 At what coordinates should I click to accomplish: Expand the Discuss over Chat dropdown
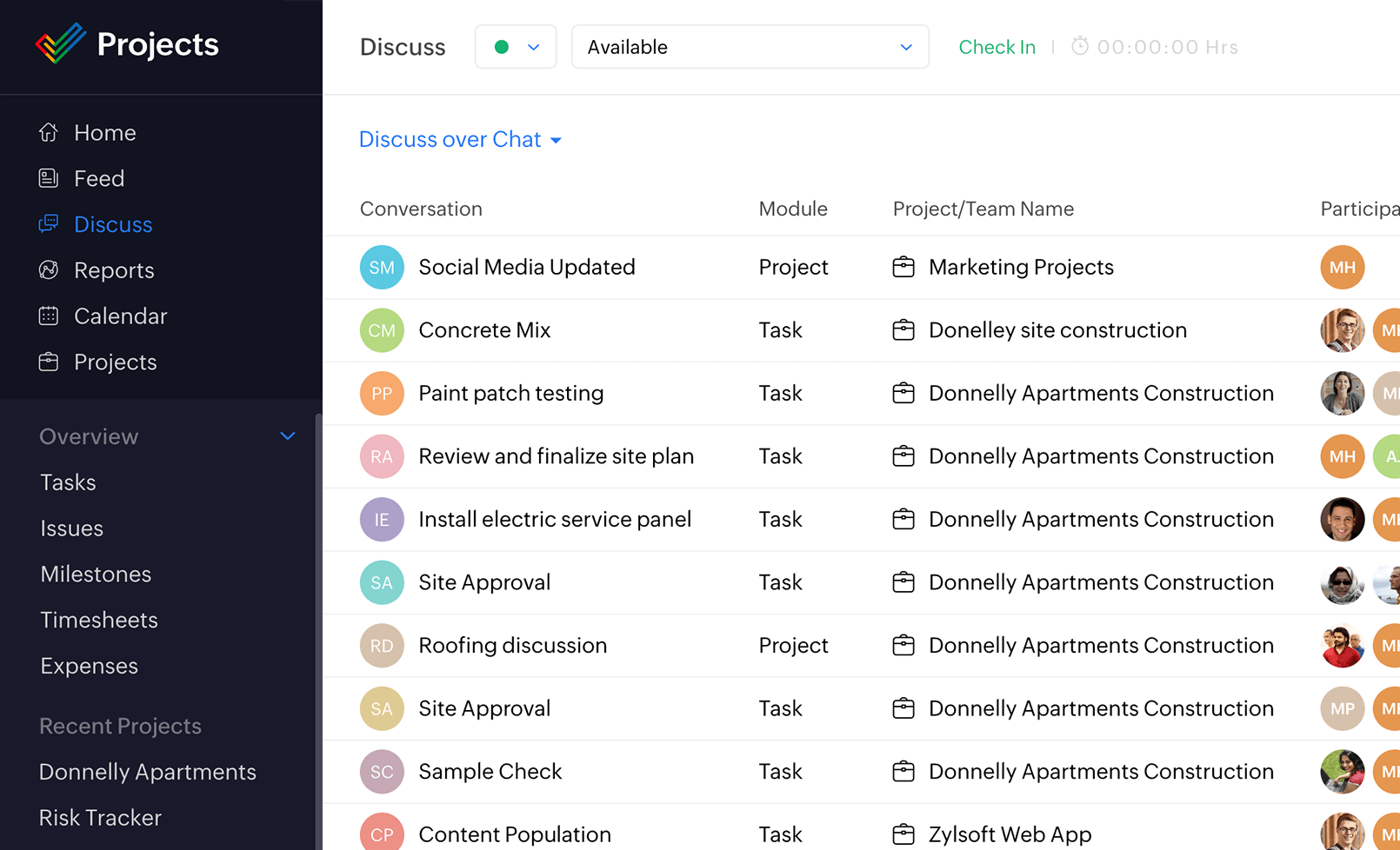(460, 140)
